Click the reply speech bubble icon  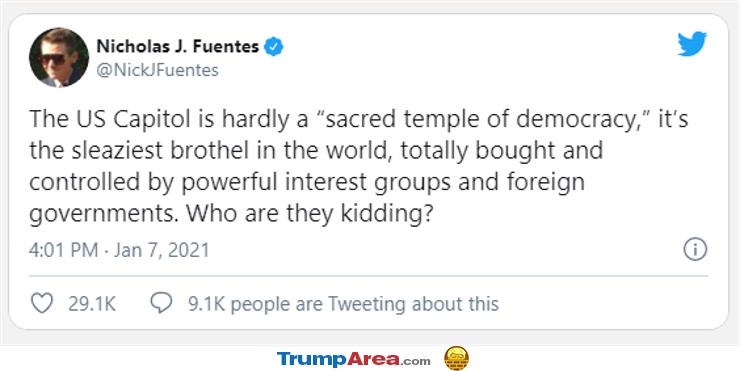(161, 304)
